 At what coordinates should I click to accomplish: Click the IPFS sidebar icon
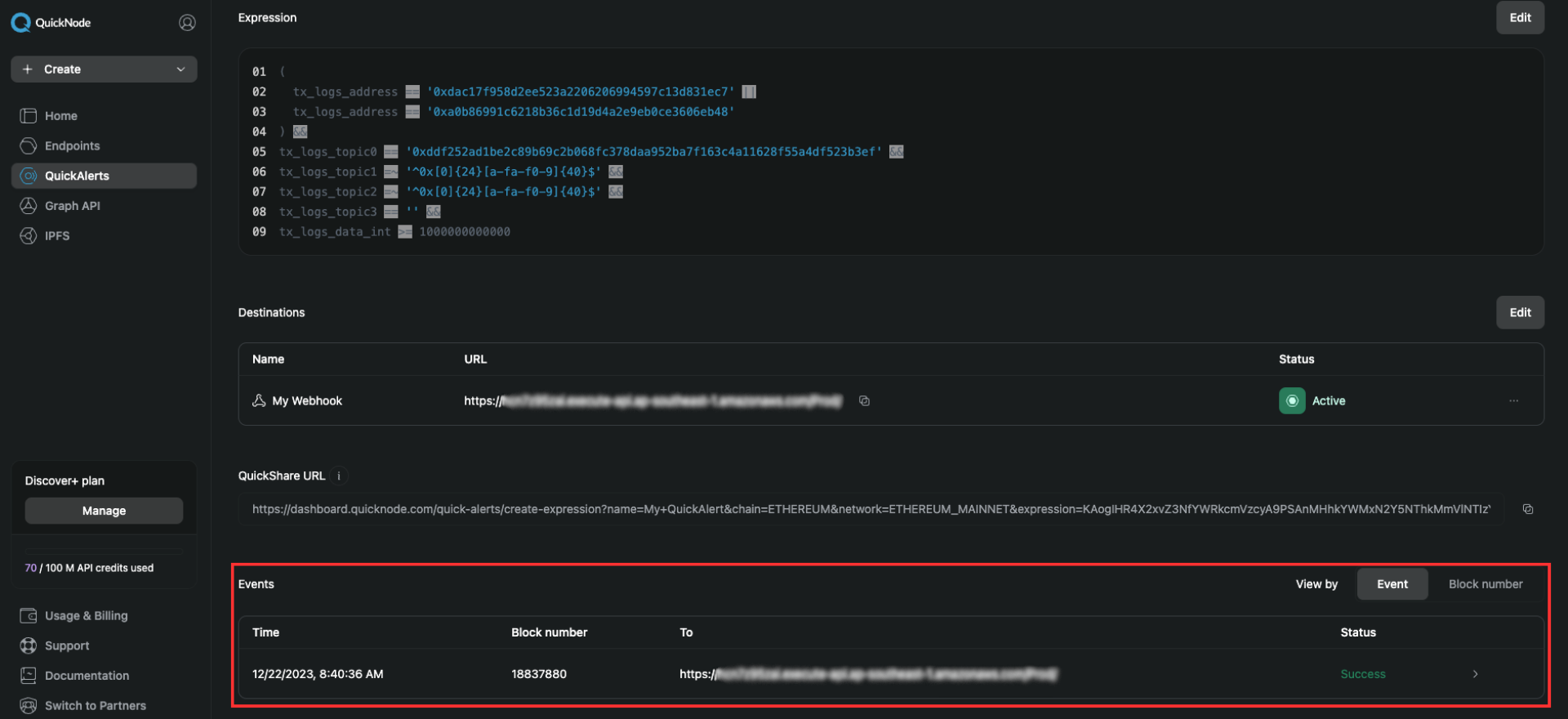click(29, 236)
